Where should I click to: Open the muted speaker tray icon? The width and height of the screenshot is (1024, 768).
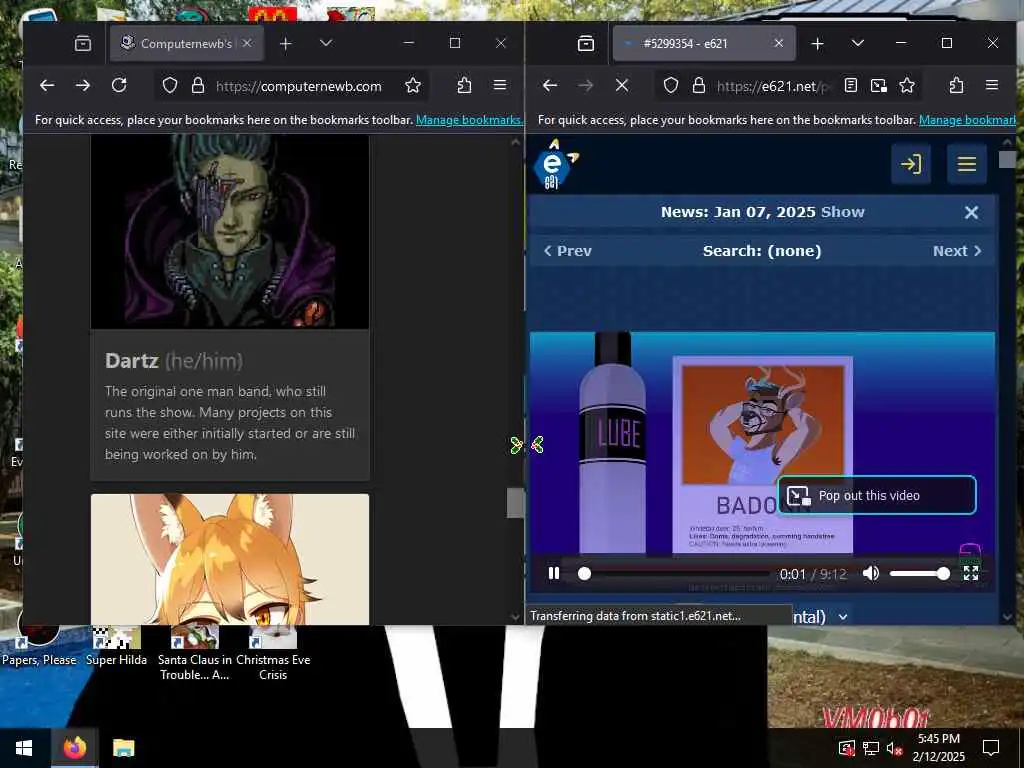click(894, 748)
